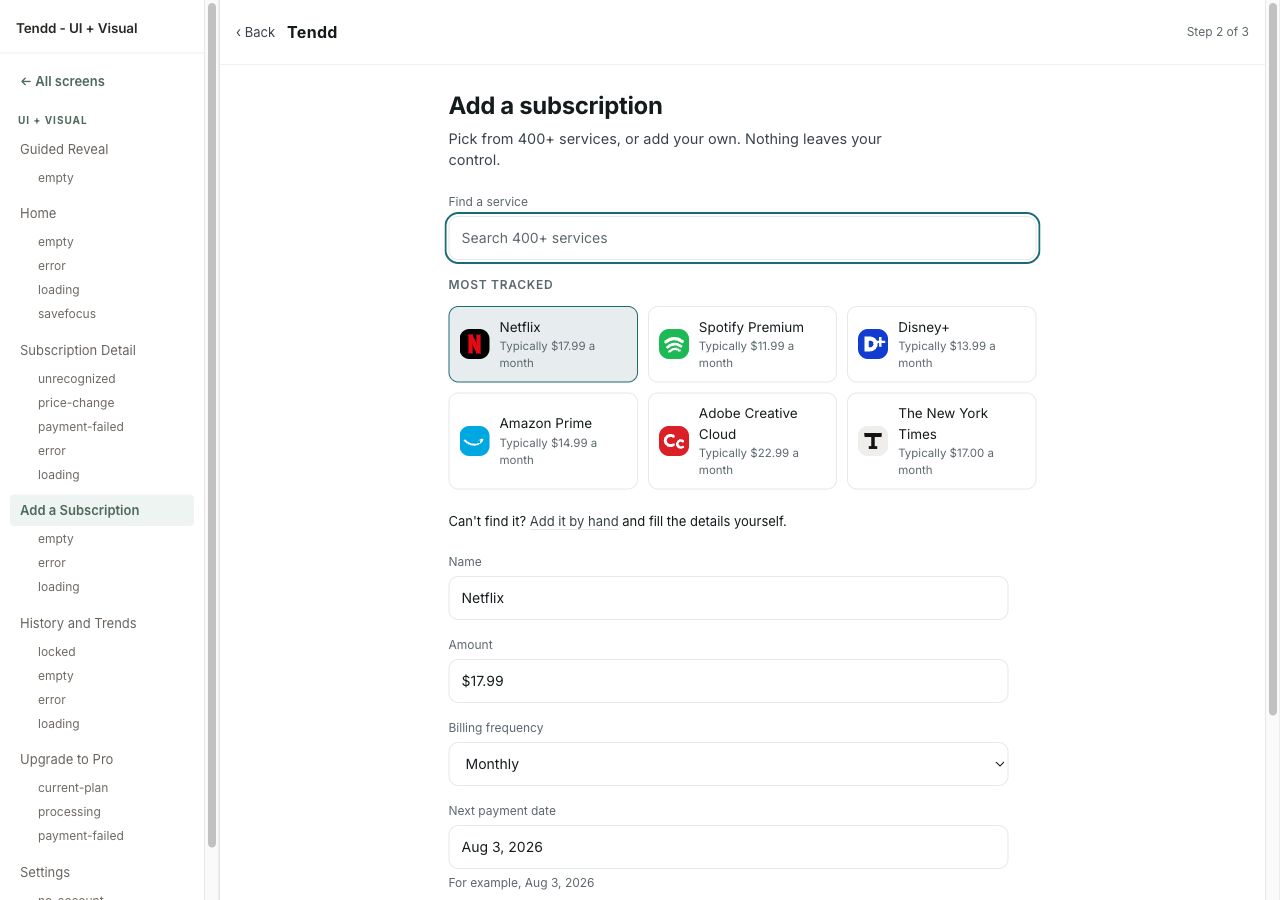The height and width of the screenshot is (900, 1280).
Task: Click The New York Times logo icon
Action: (873, 441)
